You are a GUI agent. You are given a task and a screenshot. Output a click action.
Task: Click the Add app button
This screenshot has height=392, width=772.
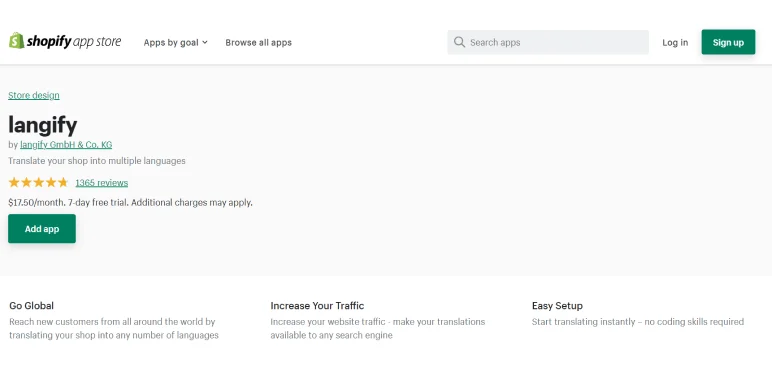click(x=42, y=229)
